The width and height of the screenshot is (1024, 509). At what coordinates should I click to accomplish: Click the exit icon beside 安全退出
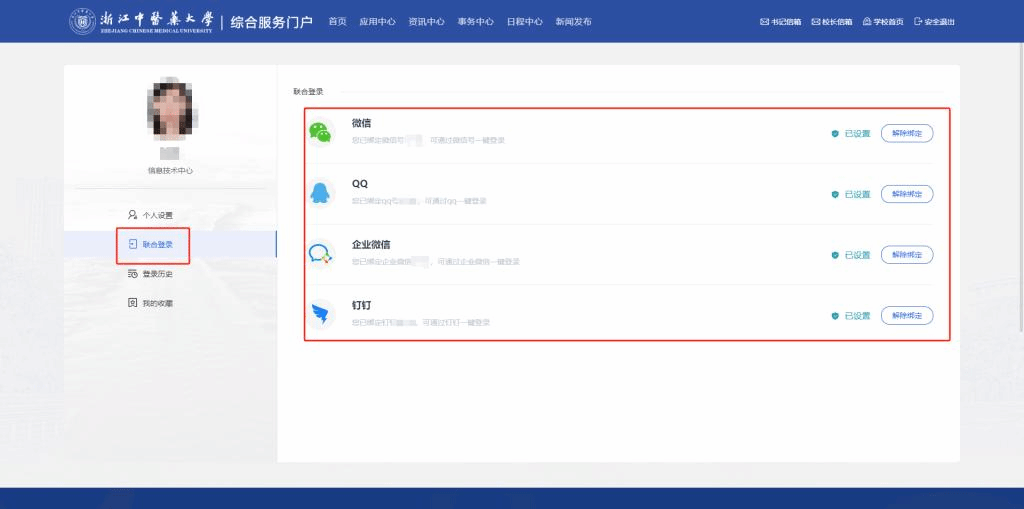917,22
